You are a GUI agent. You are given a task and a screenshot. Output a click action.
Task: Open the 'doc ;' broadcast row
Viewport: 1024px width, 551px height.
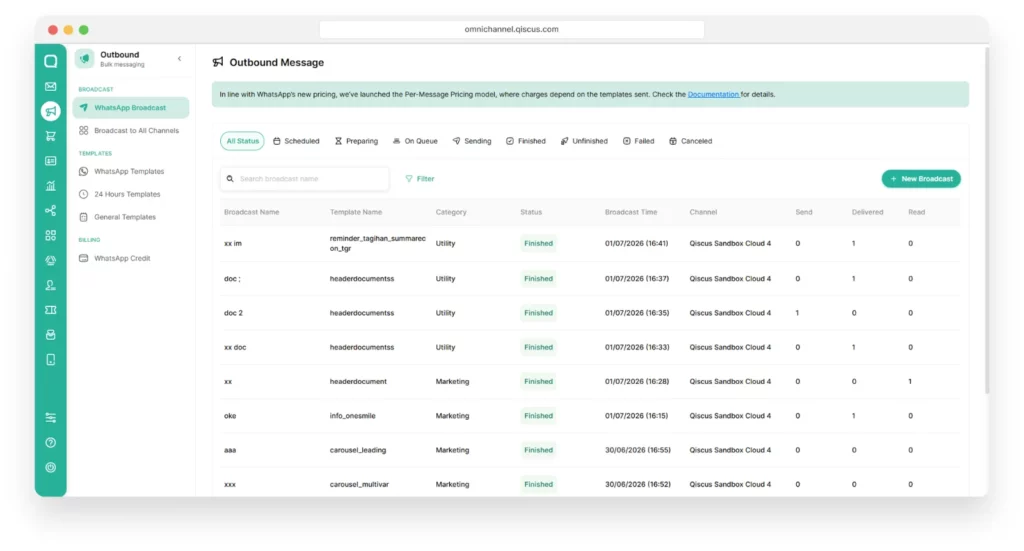click(x=590, y=279)
